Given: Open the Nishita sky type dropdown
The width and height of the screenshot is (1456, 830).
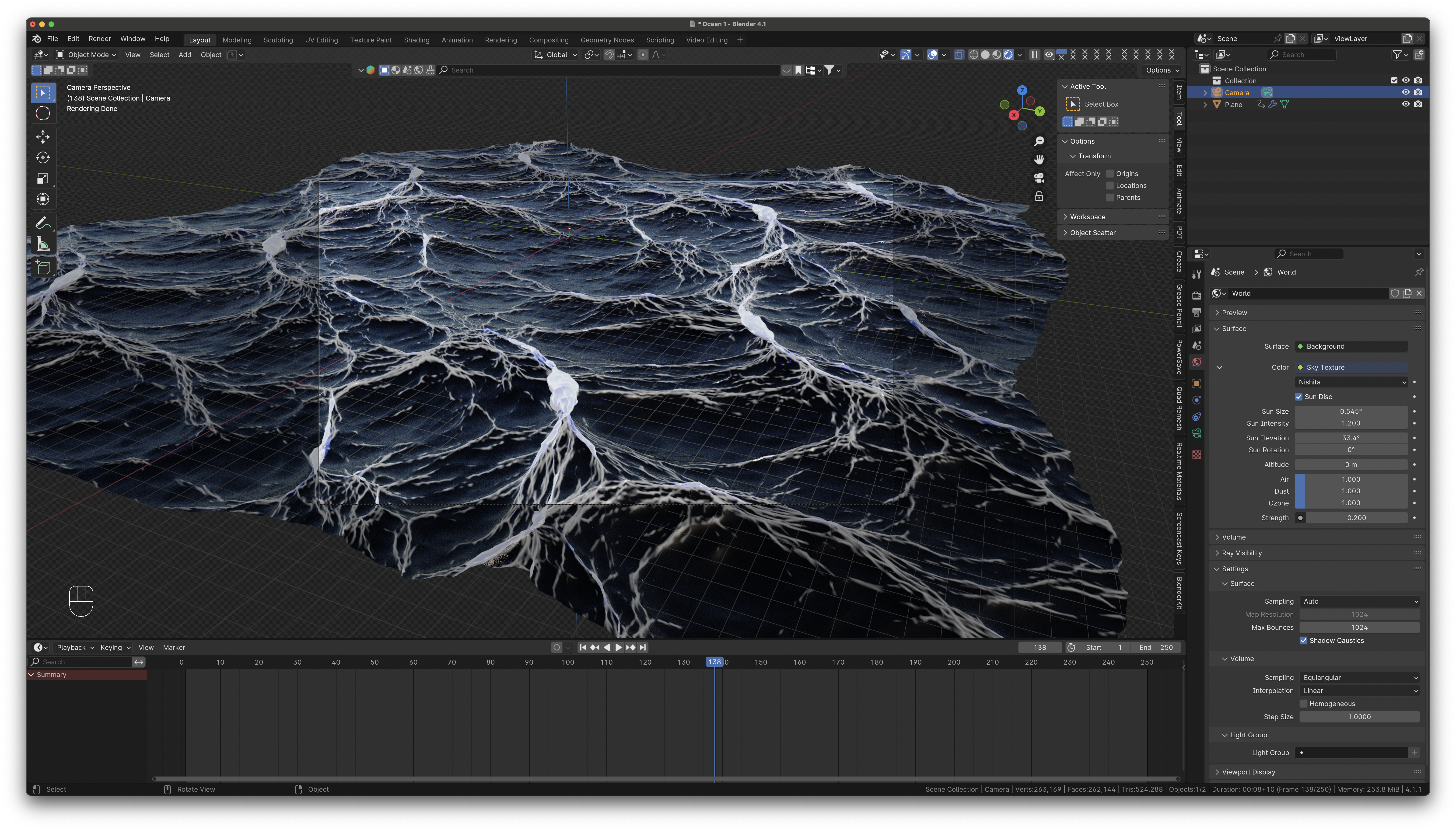Looking at the screenshot, I should [1351, 383].
